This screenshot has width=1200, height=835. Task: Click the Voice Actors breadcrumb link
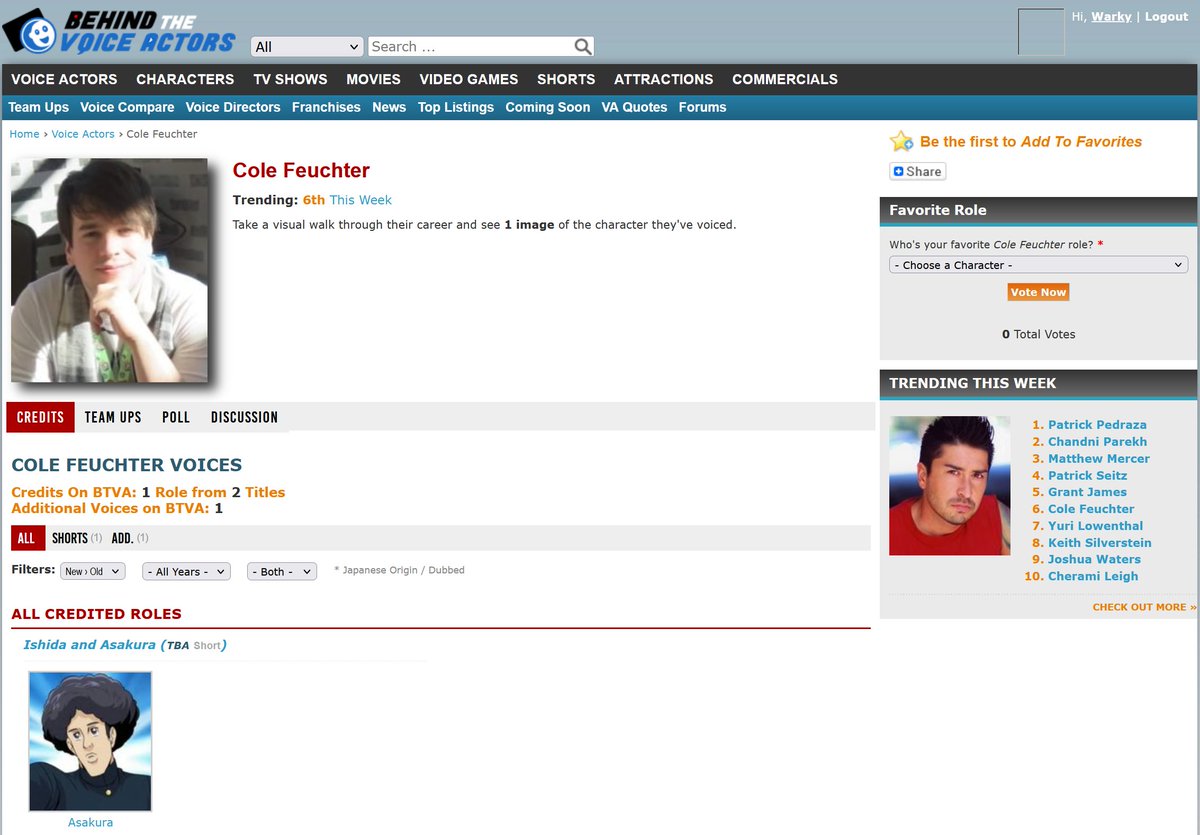click(x=83, y=134)
